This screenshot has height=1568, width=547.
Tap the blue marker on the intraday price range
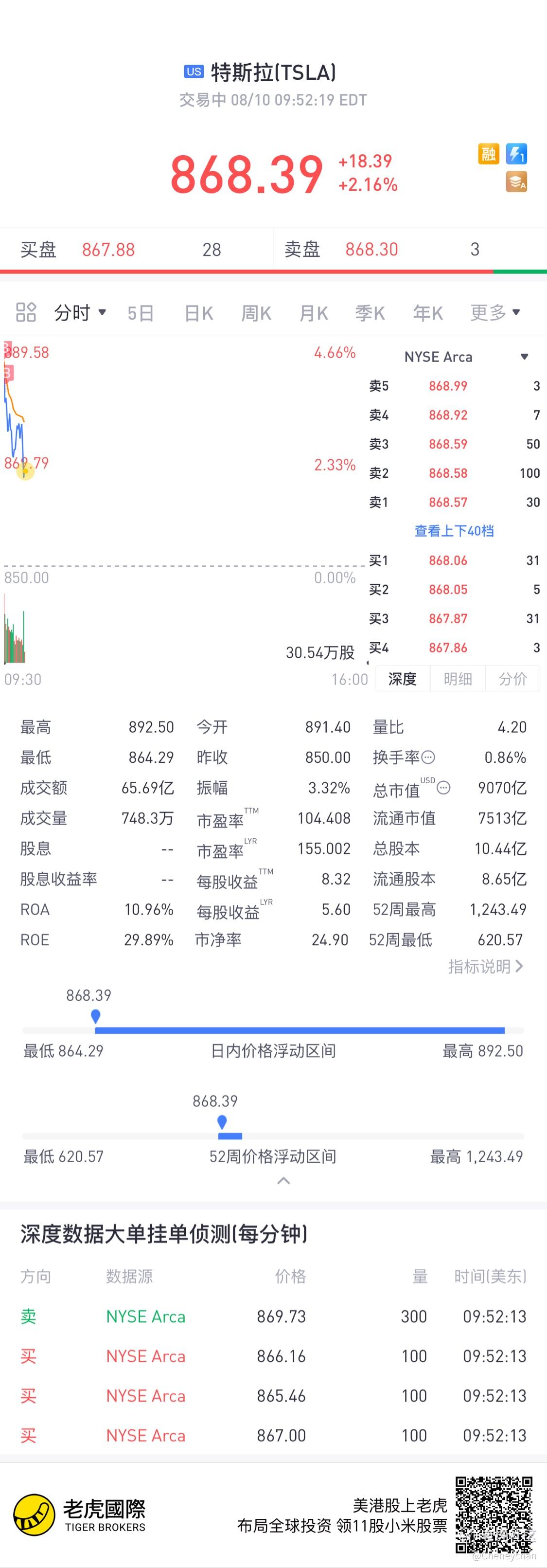pos(95,1016)
